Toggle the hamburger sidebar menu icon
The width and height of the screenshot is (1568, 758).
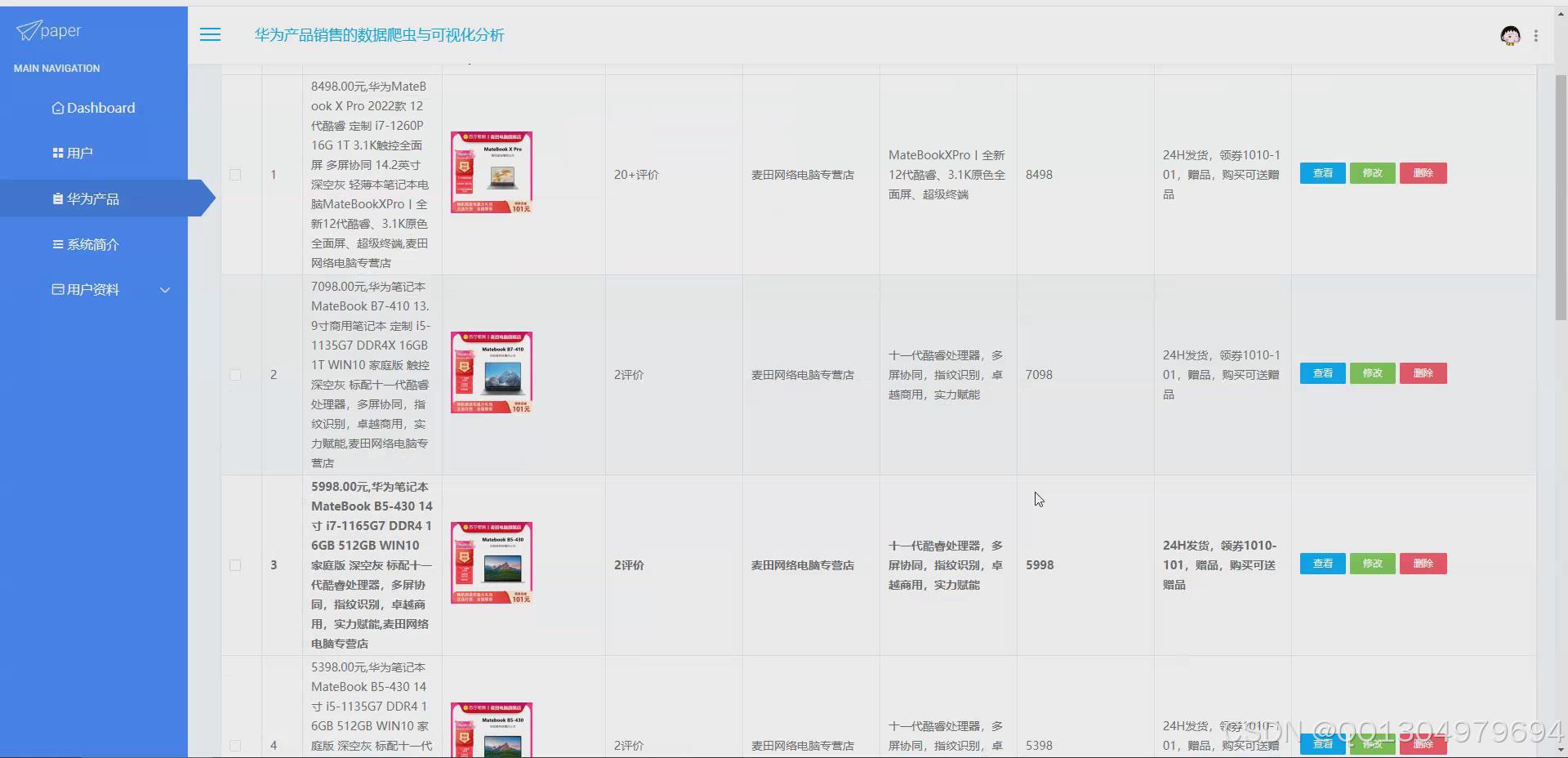point(210,34)
